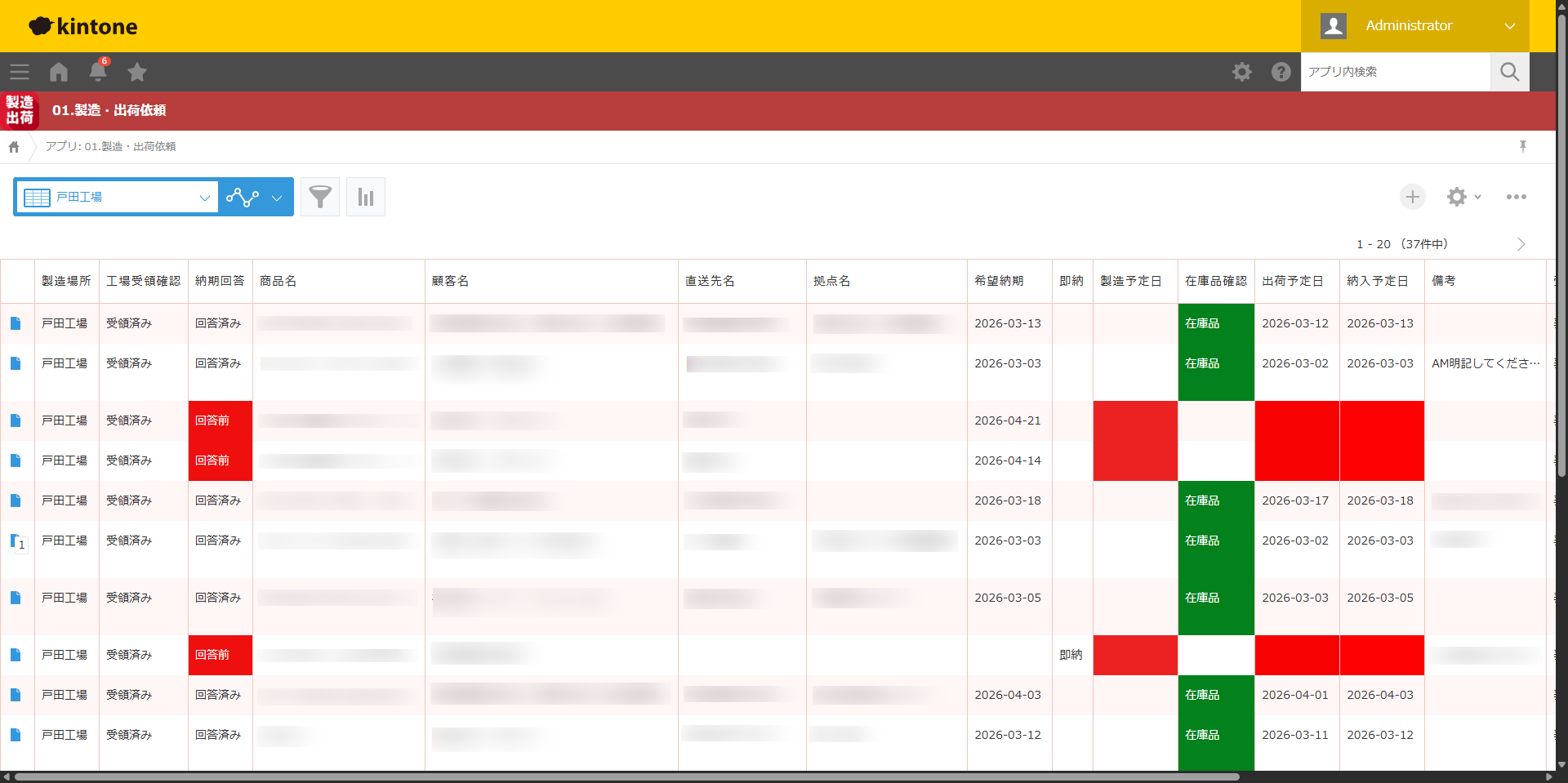Pin the breadcrumb bar with pin icon
This screenshot has height=783, width=1568.
click(x=1522, y=146)
